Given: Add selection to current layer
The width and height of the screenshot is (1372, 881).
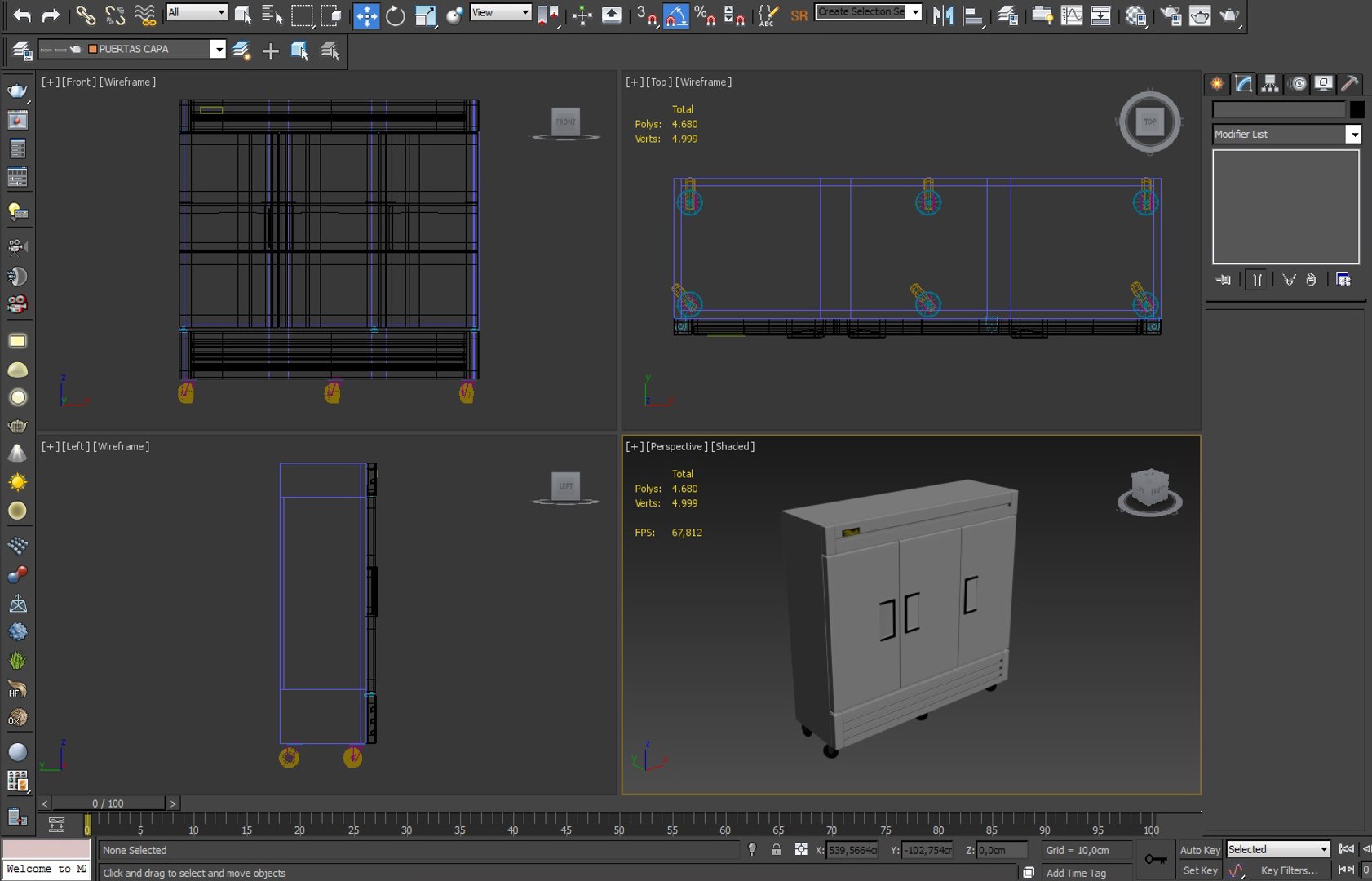Looking at the screenshot, I should pos(271,51).
